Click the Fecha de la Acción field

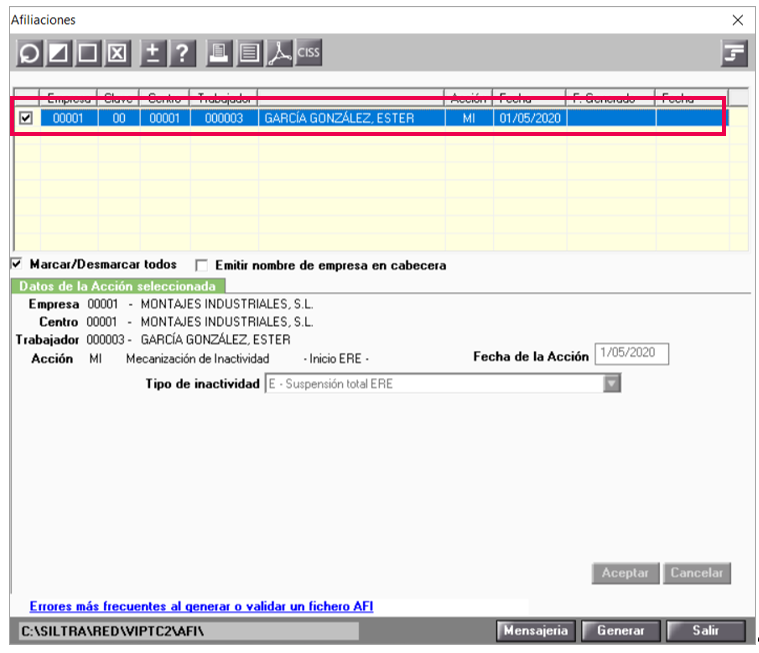click(x=632, y=353)
